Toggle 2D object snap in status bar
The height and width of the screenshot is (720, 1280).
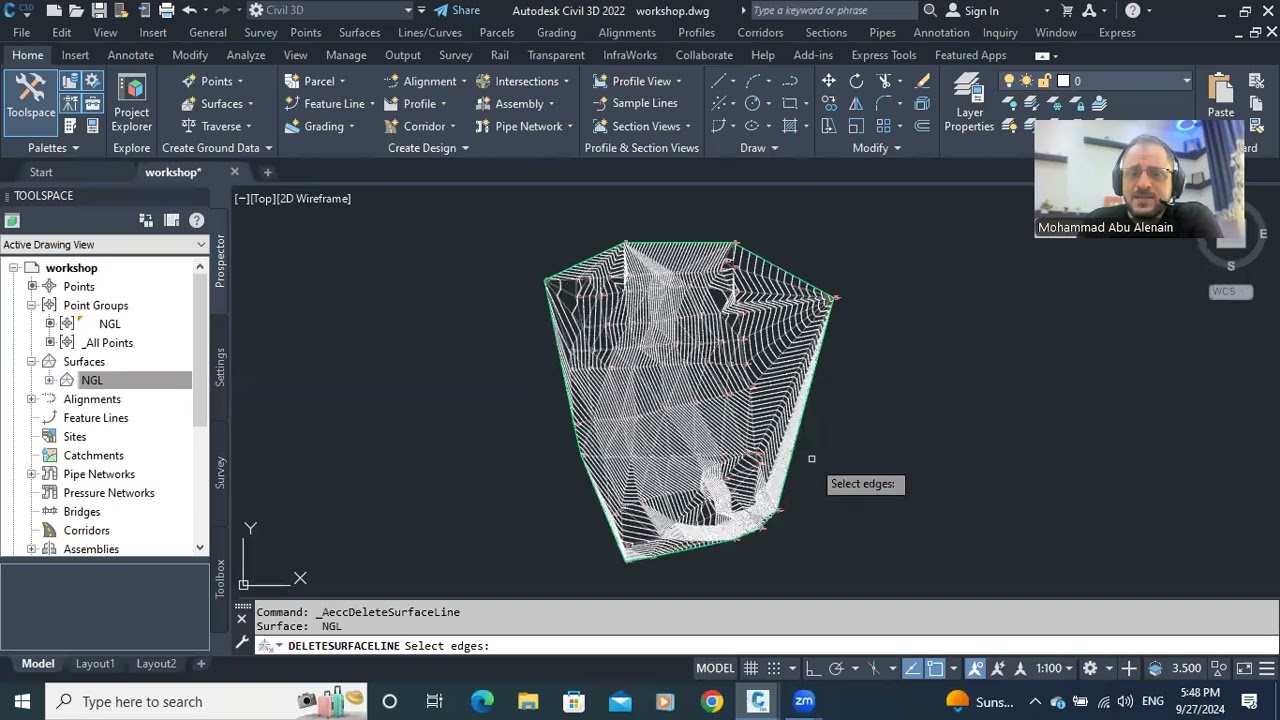pyautogui.click(x=935, y=668)
